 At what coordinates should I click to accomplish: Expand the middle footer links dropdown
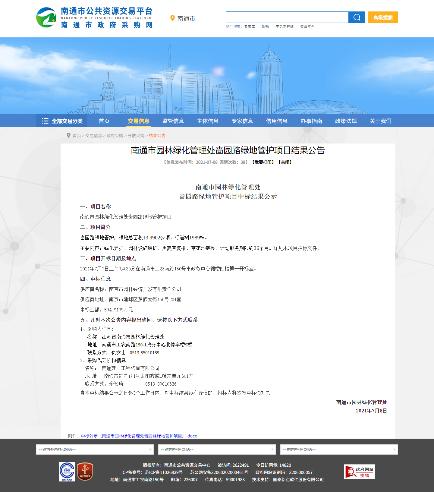(217, 449)
